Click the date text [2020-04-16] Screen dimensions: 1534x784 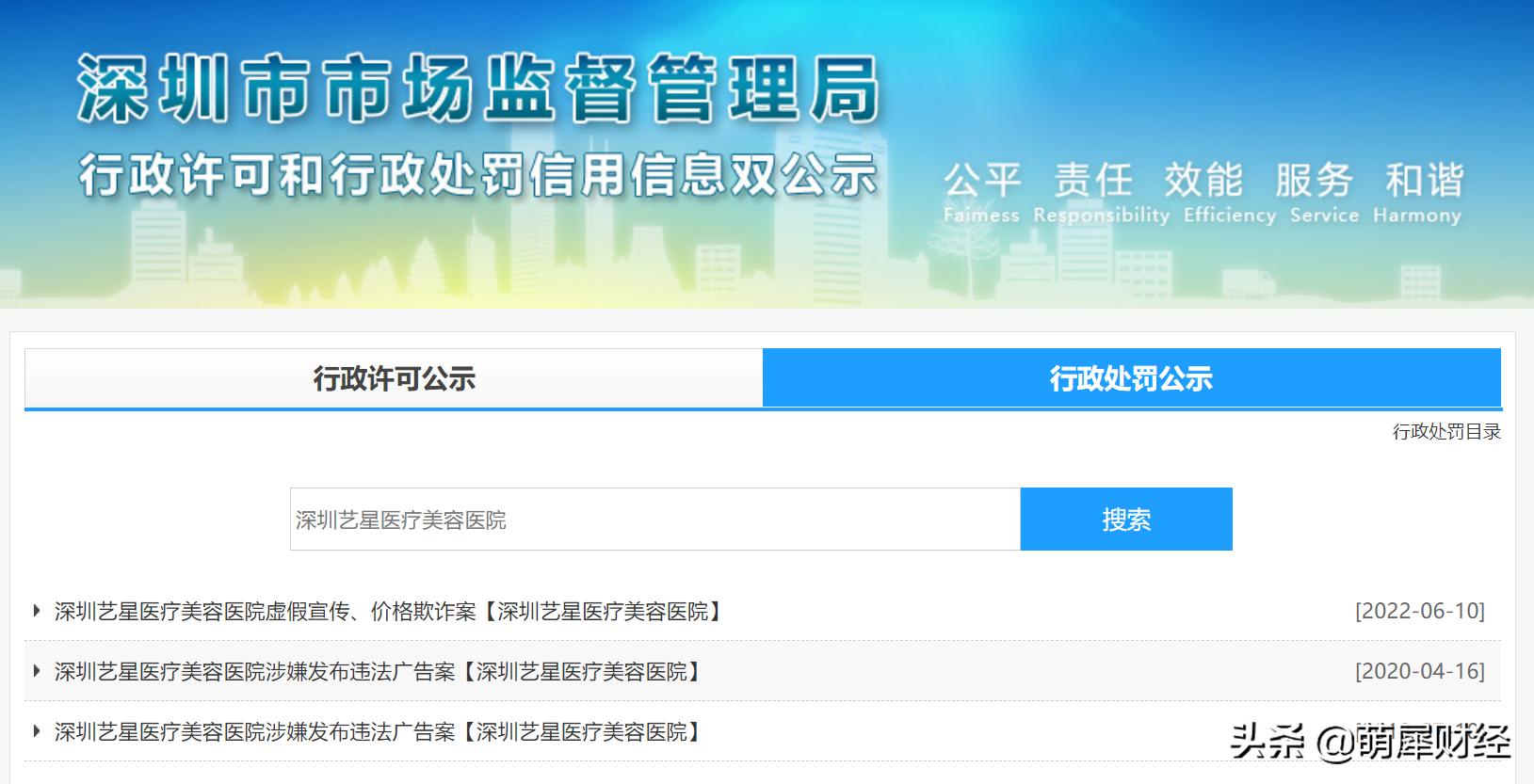tap(1420, 671)
